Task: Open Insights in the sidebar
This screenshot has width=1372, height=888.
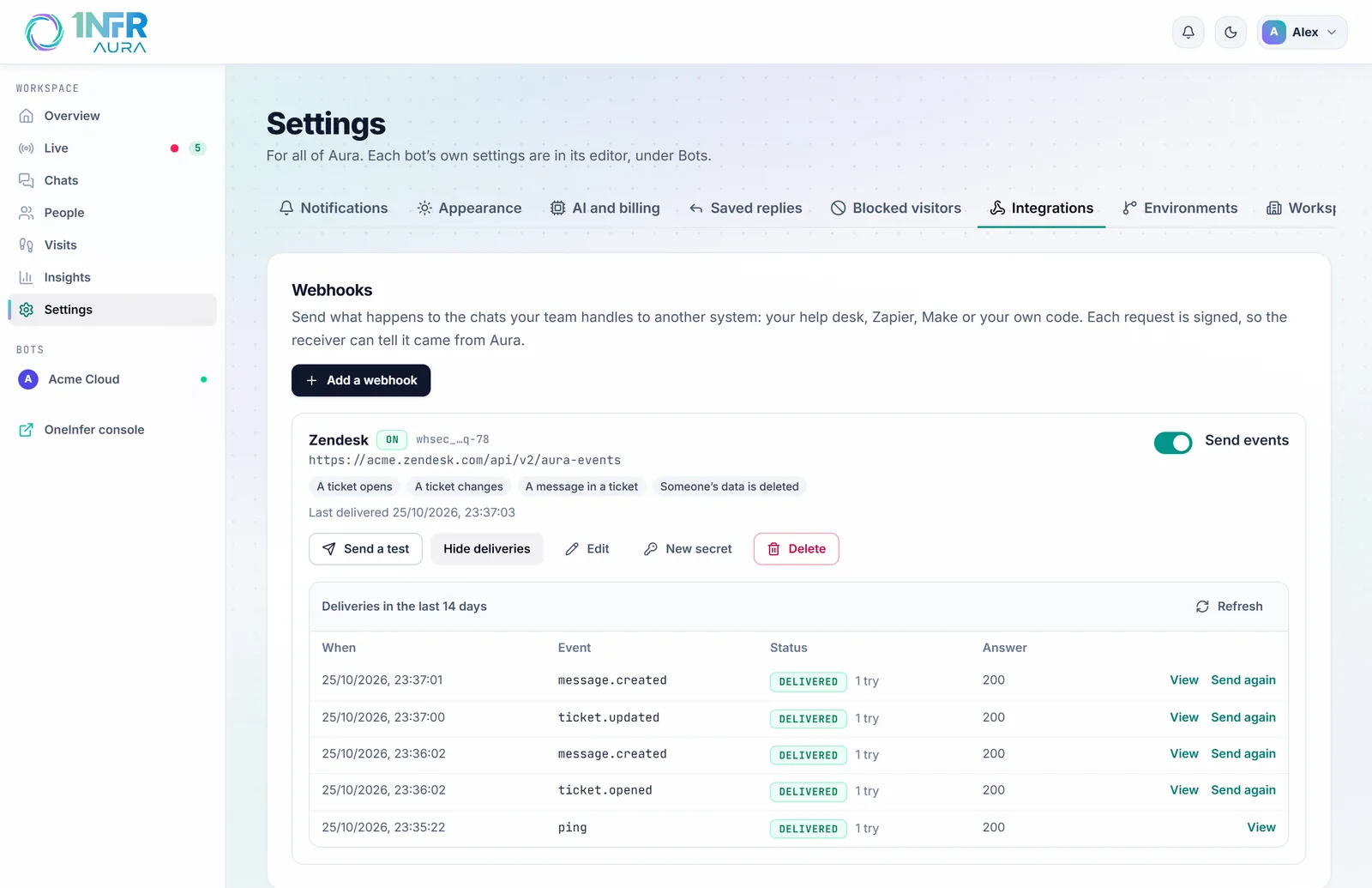Action: [x=112, y=277]
